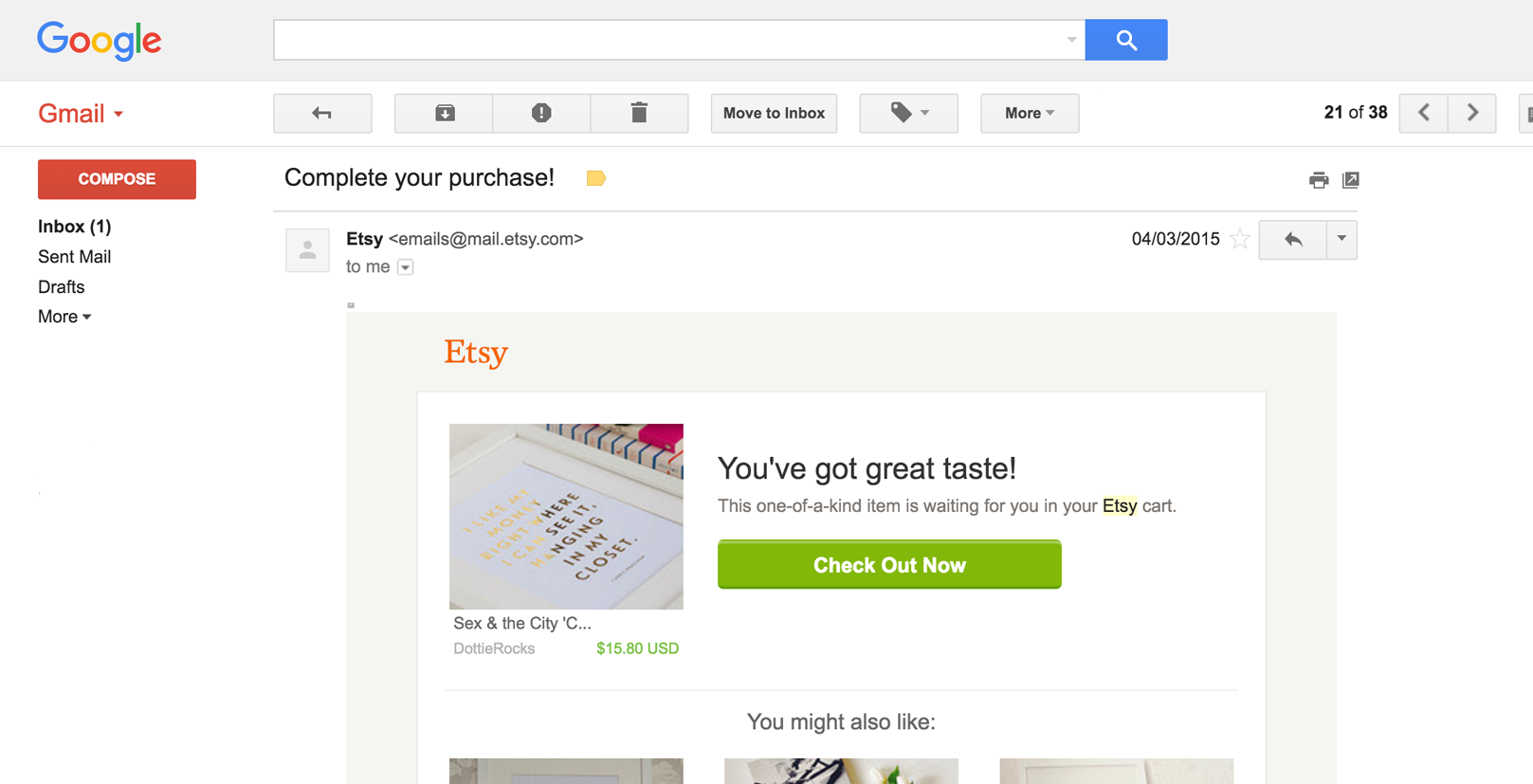The image size is (1533, 784).
Task: Report this email as spam
Action: [541, 113]
